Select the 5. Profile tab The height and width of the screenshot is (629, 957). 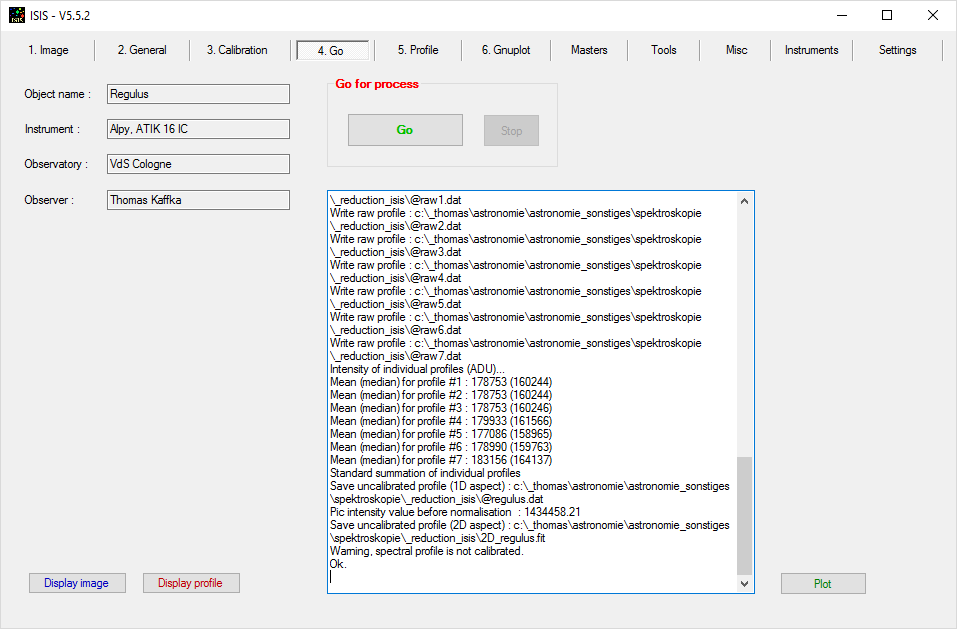coord(418,50)
